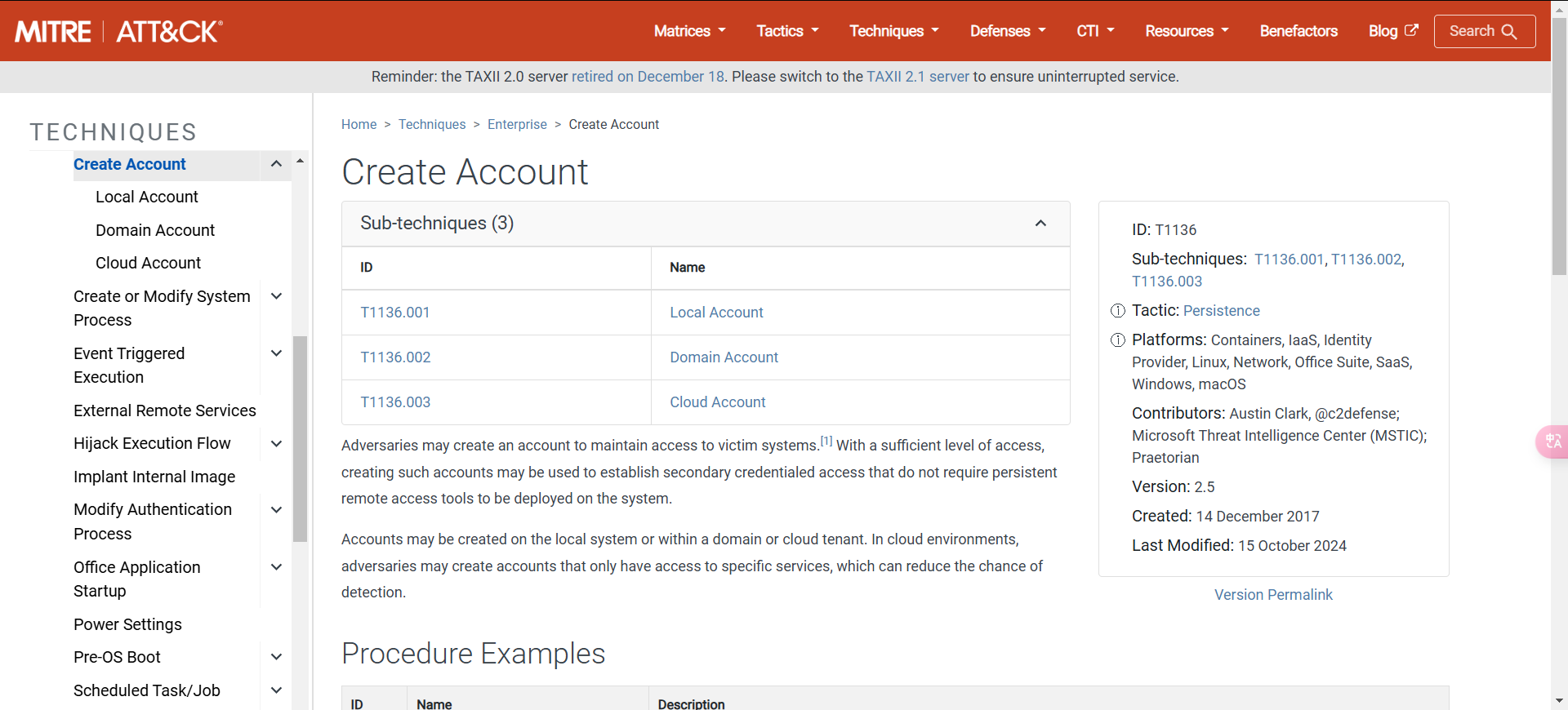Click the info icon beside Tactic

[x=1118, y=311]
